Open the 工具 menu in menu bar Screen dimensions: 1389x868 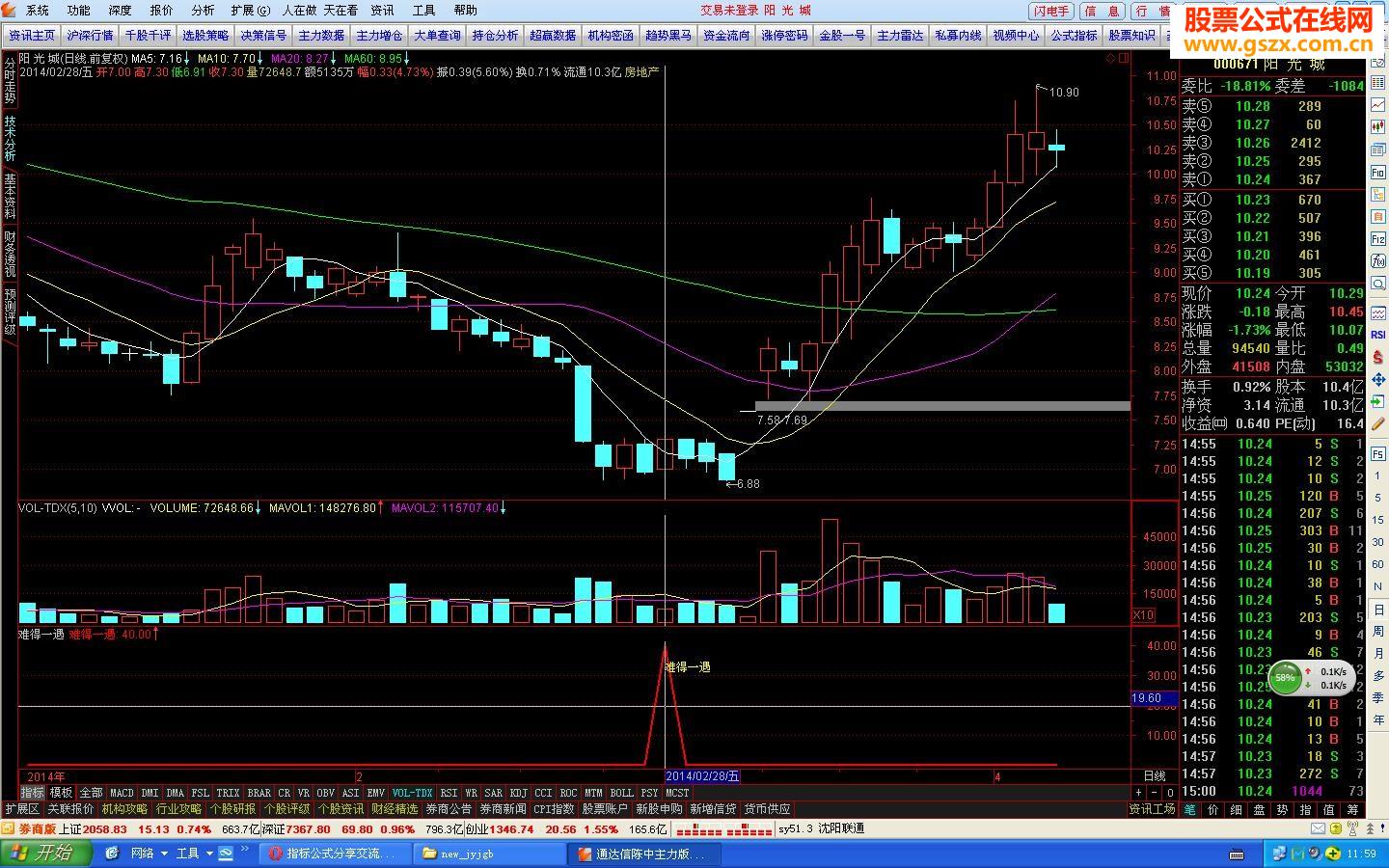click(x=423, y=10)
